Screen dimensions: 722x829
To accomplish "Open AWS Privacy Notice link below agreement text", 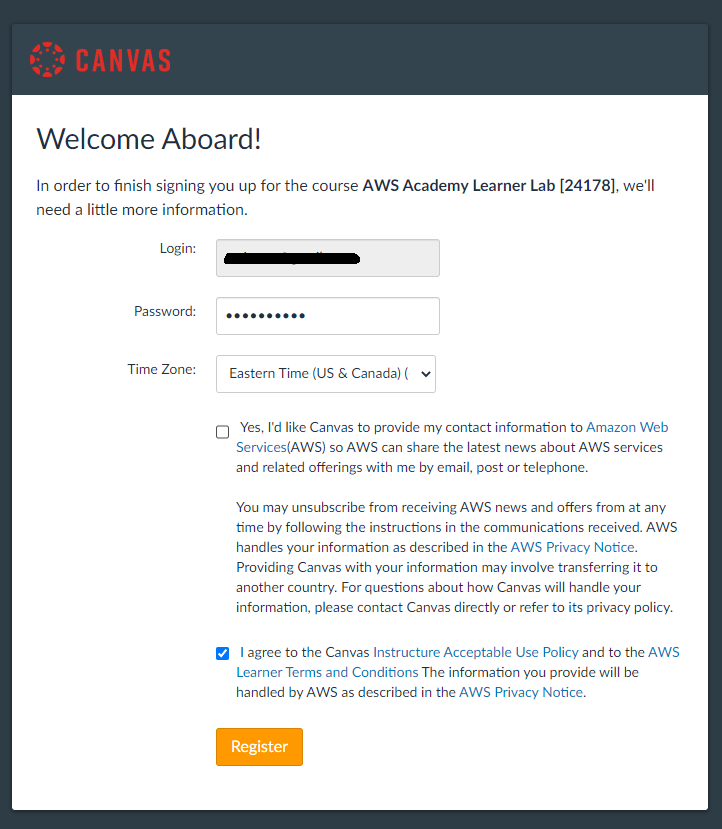I will (520, 692).
